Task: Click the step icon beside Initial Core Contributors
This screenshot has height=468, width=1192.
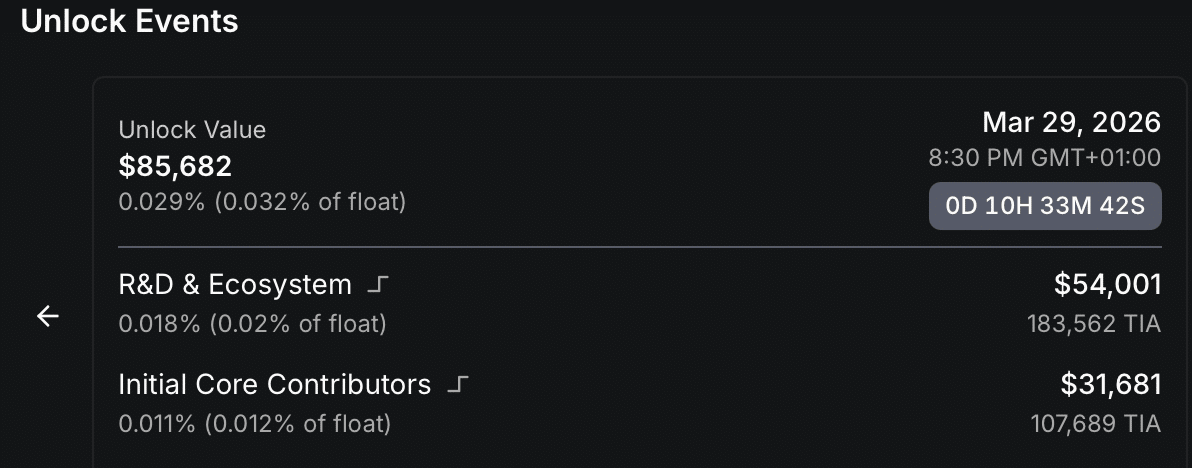Action: point(457,385)
